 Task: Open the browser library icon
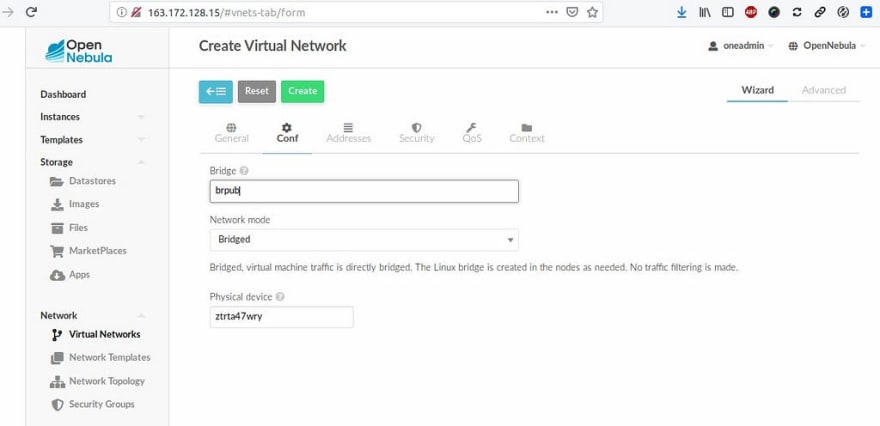705,12
